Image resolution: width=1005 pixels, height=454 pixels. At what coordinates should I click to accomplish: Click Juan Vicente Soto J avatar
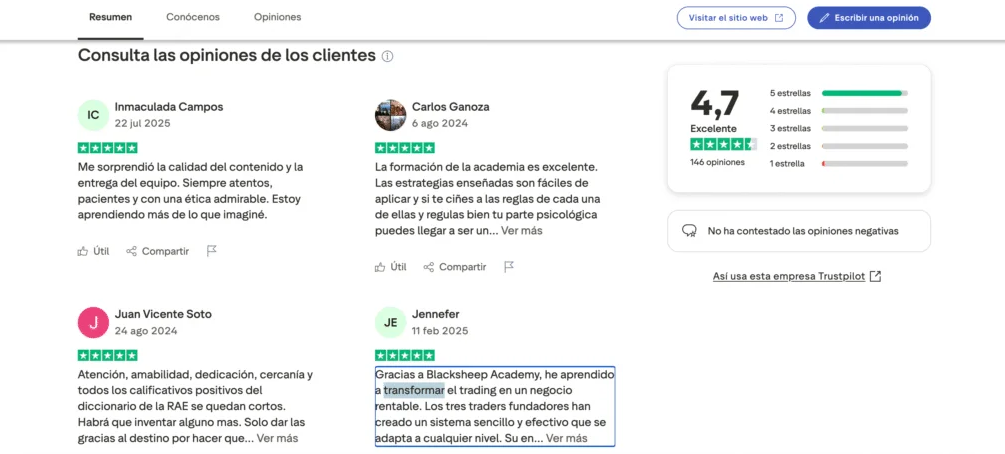[94, 322]
